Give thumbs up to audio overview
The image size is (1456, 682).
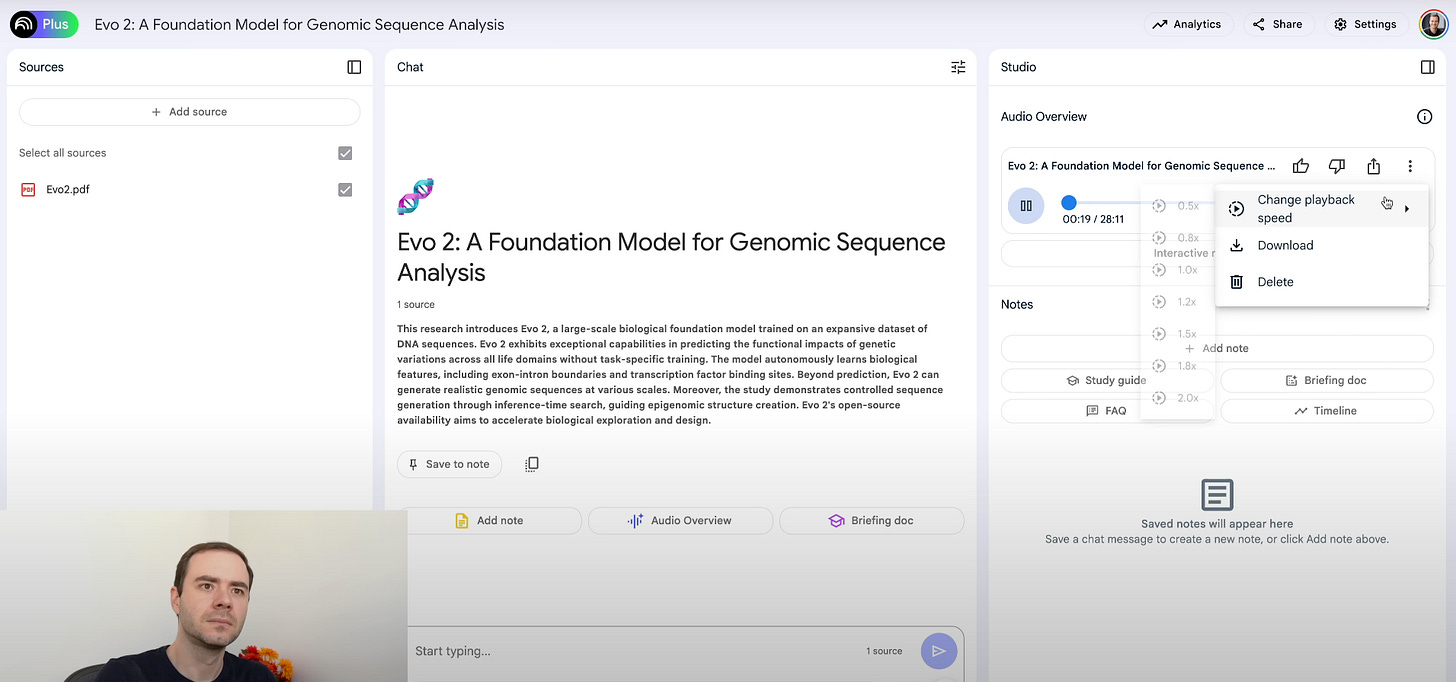tap(1300, 166)
